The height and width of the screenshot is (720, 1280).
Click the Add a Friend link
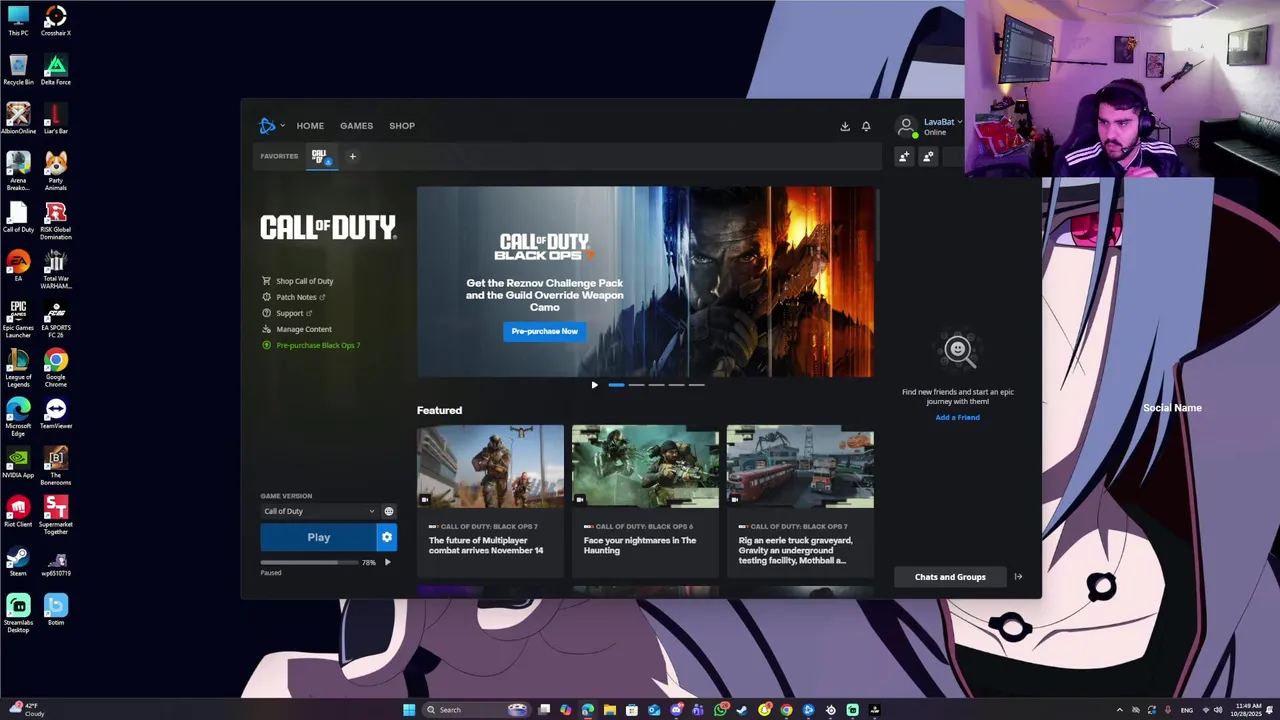tap(957, 417)
